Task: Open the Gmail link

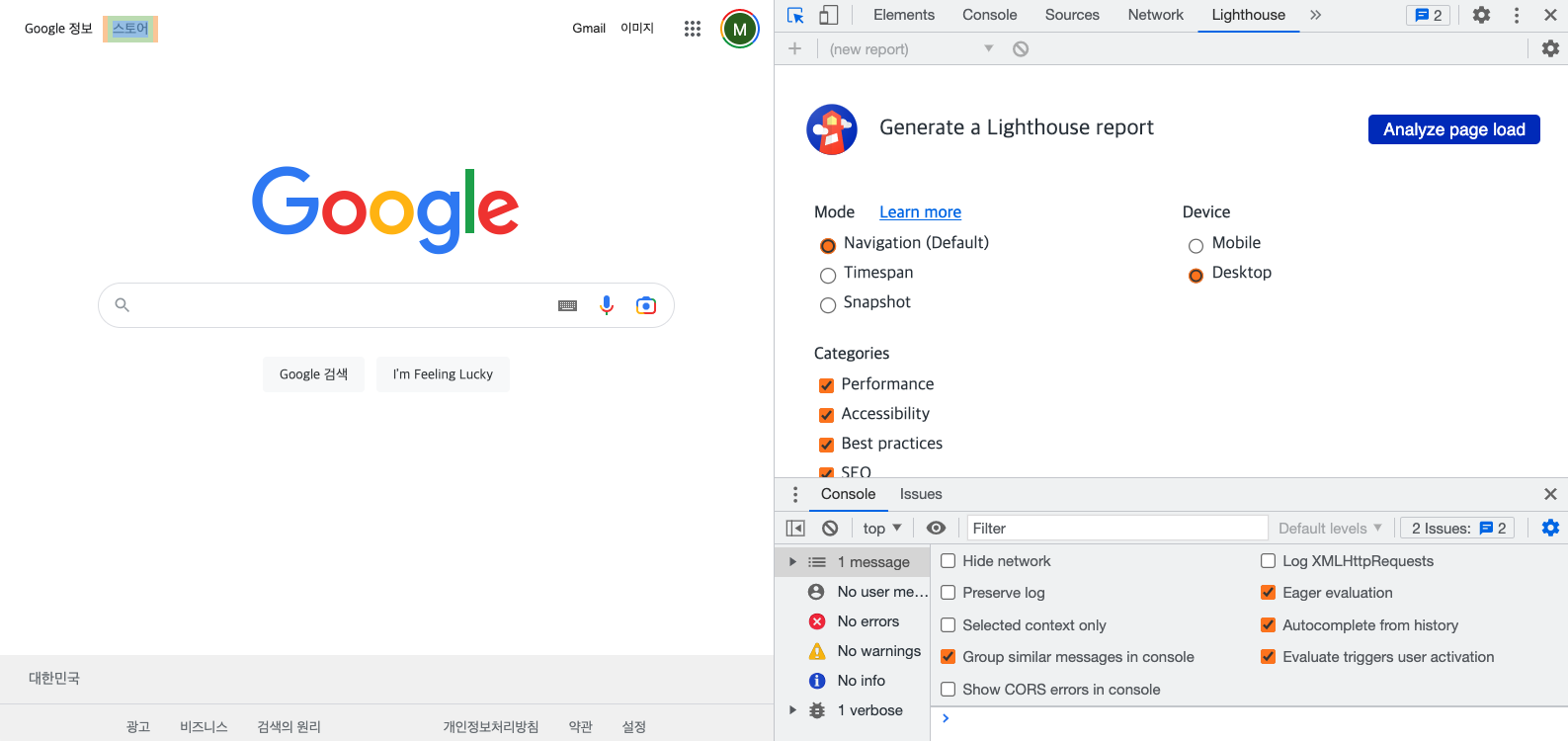Action: (589, 29)
